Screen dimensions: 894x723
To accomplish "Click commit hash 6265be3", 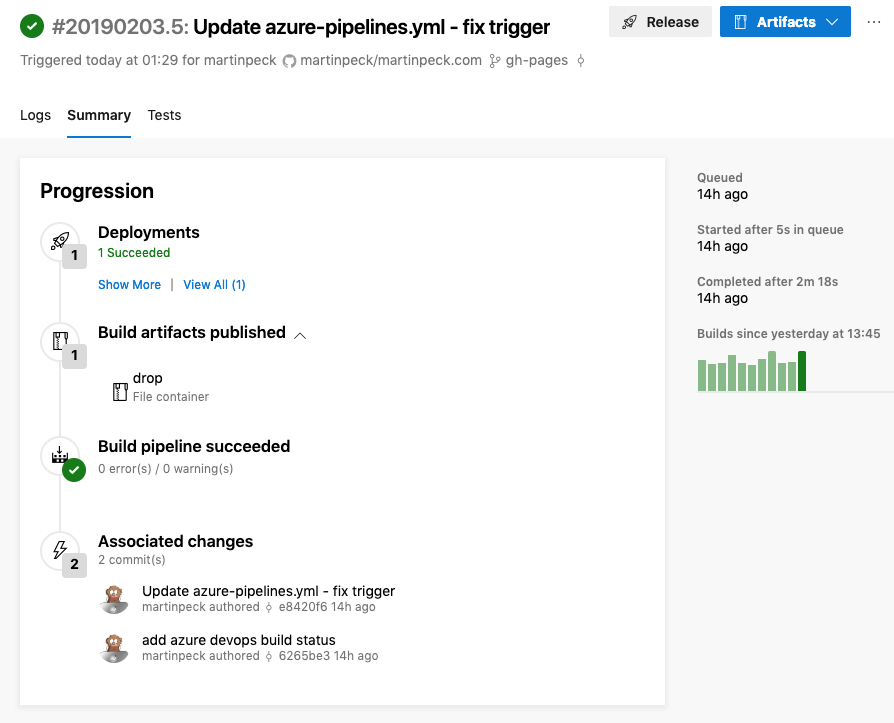I will (x=304, y=656).
